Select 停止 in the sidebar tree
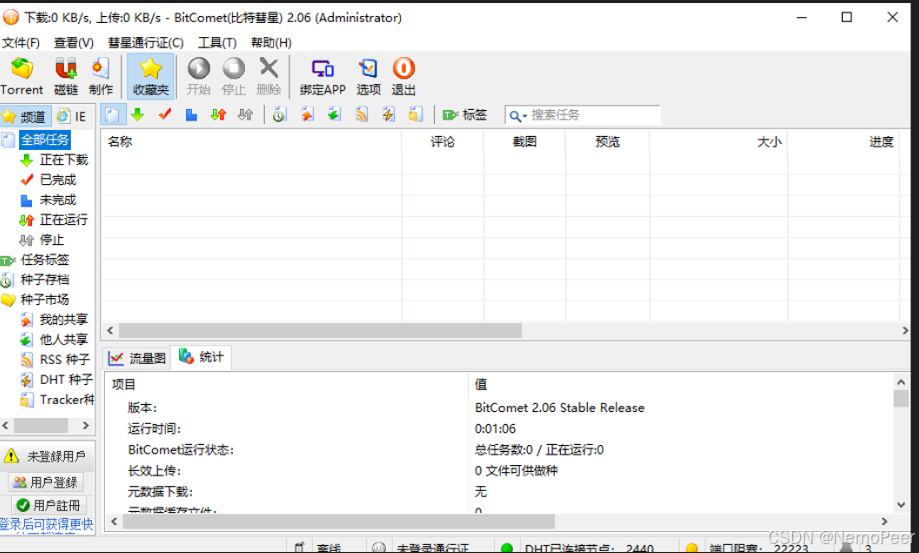This screenshot has height=553, width=919. (52, 240)
